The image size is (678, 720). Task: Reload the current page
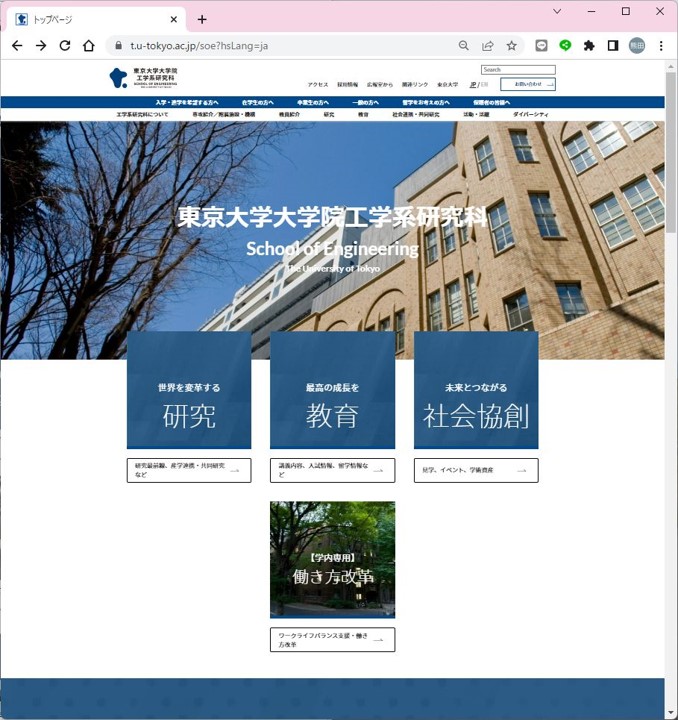(x=65, y=45)
